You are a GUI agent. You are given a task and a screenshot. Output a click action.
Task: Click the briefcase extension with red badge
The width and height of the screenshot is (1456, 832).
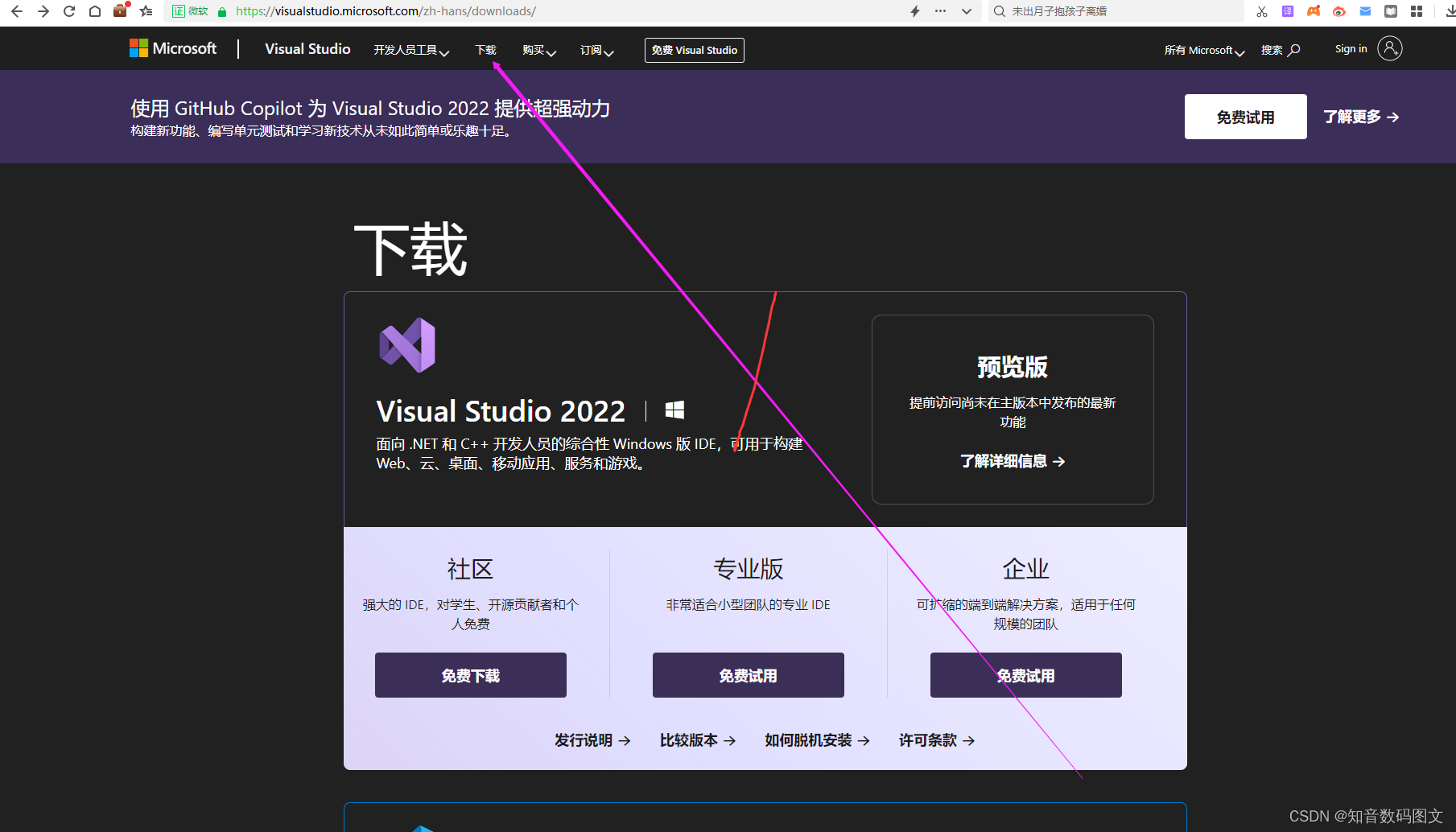pos(120,11)
